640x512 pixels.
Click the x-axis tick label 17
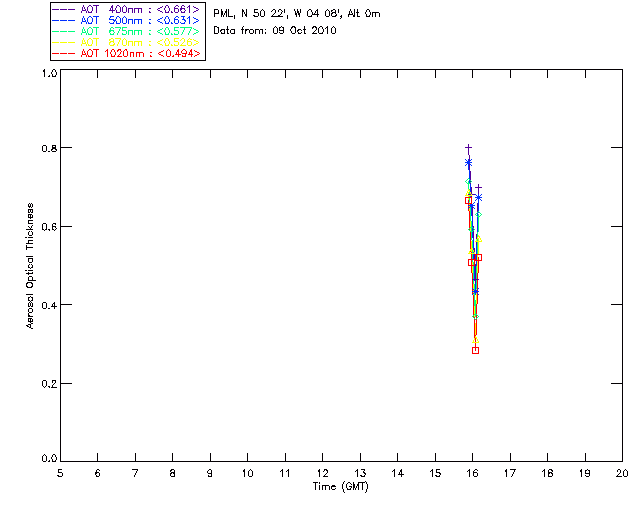(x=510, y=474)
